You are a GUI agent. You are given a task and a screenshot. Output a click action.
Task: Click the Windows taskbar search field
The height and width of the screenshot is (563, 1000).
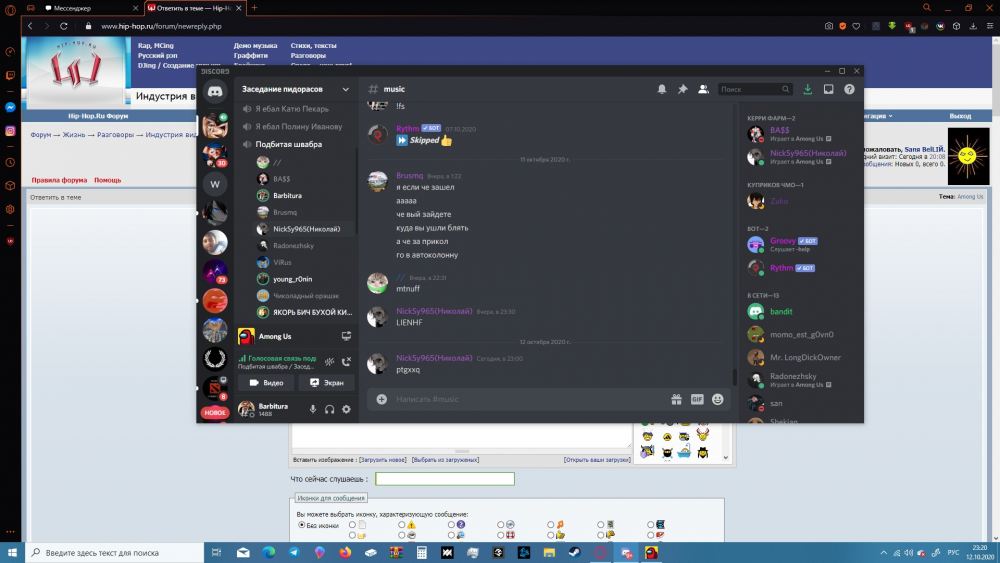[x=115, y=553]
